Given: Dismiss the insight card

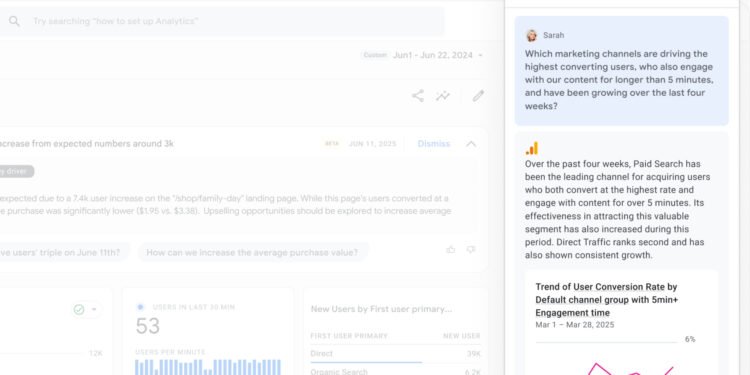Looking at the screenshot, I should 433,143.
